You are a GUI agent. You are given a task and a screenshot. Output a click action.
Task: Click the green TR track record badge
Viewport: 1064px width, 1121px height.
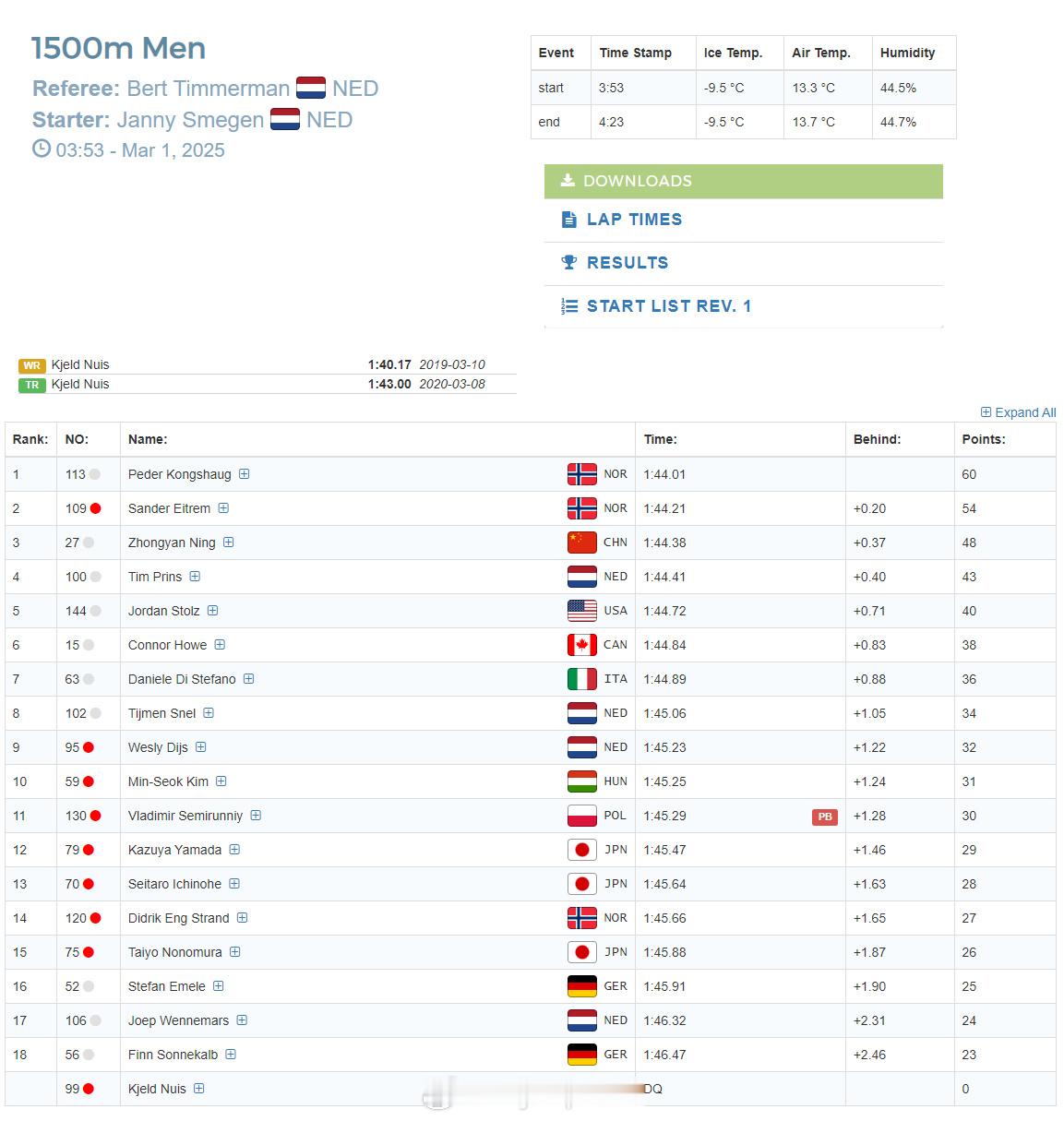32,385
